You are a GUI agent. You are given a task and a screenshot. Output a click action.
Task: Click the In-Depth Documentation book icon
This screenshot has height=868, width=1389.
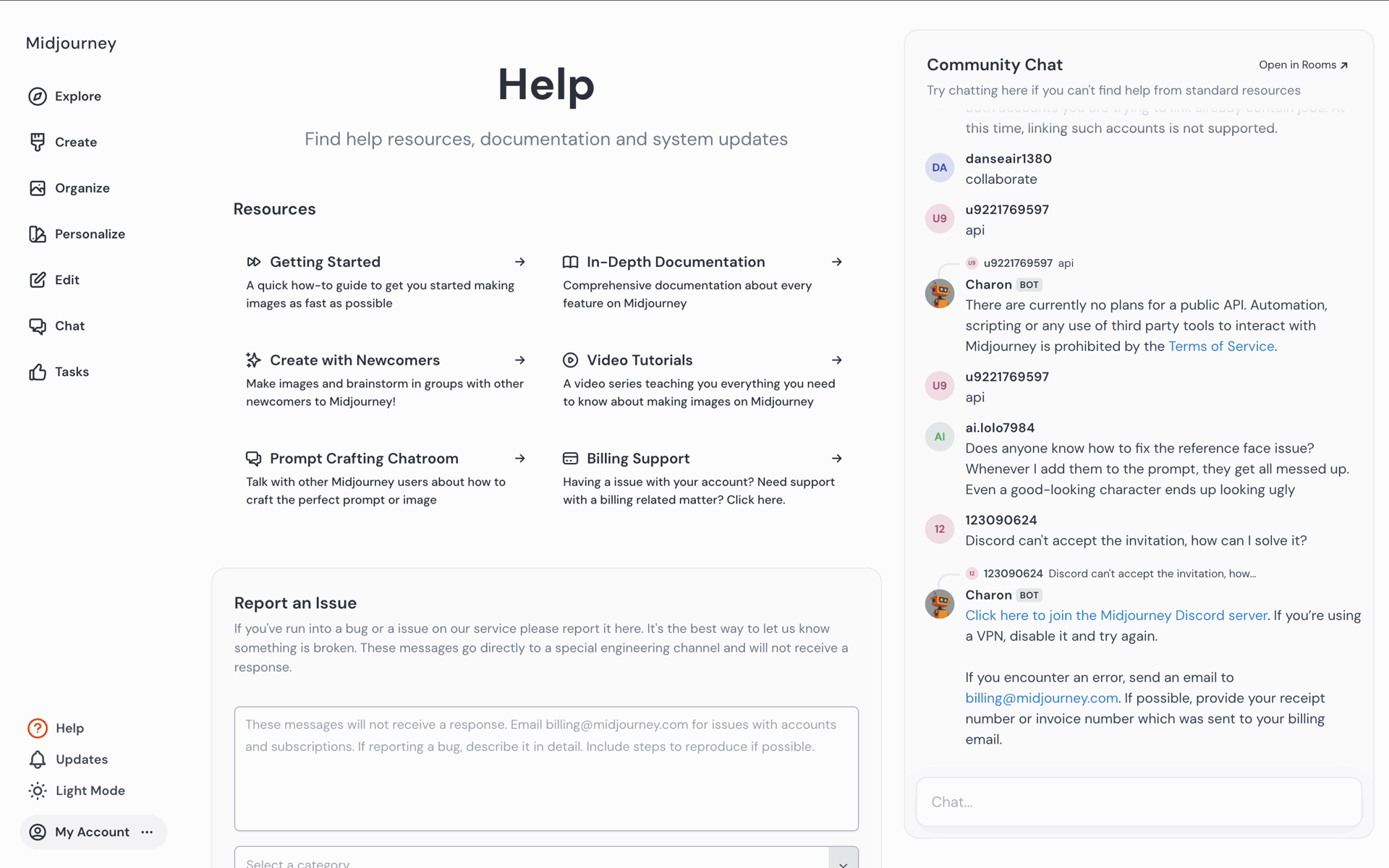(571, 262)
